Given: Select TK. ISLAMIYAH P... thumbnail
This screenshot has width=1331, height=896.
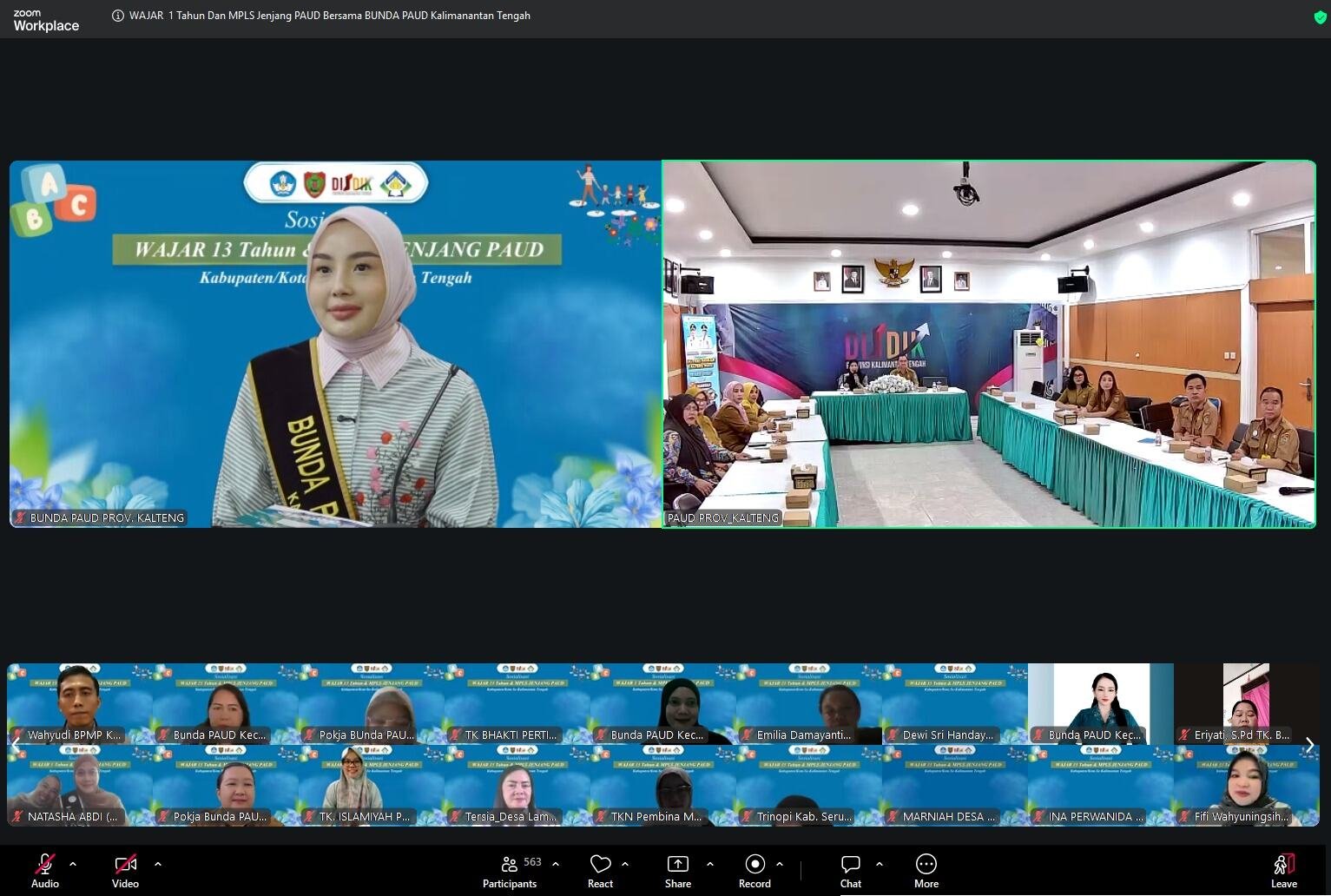Looking at the screenshot, I should coord(372,786).
